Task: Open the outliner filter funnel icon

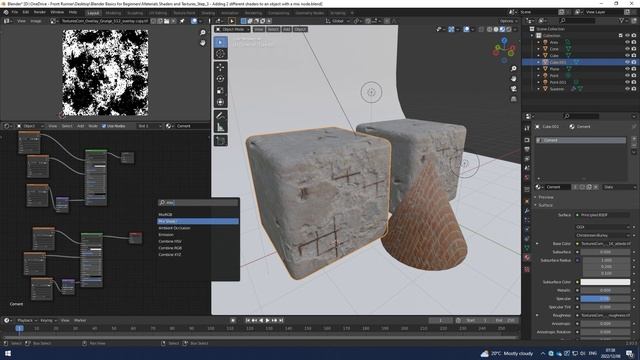Action: [x=622, y=20]
